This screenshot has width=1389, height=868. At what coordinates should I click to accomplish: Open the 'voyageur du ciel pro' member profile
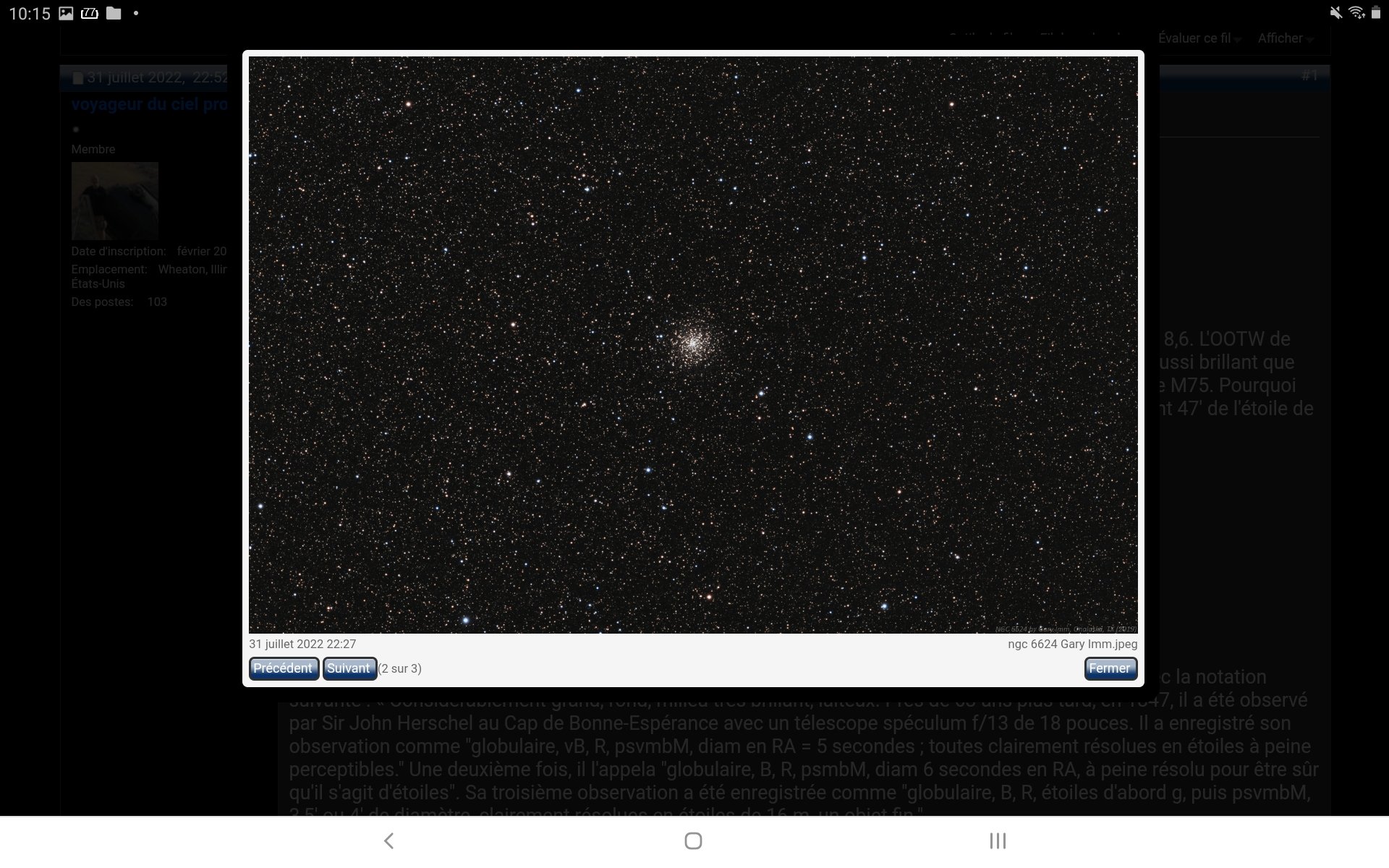[x=149, y=105]
